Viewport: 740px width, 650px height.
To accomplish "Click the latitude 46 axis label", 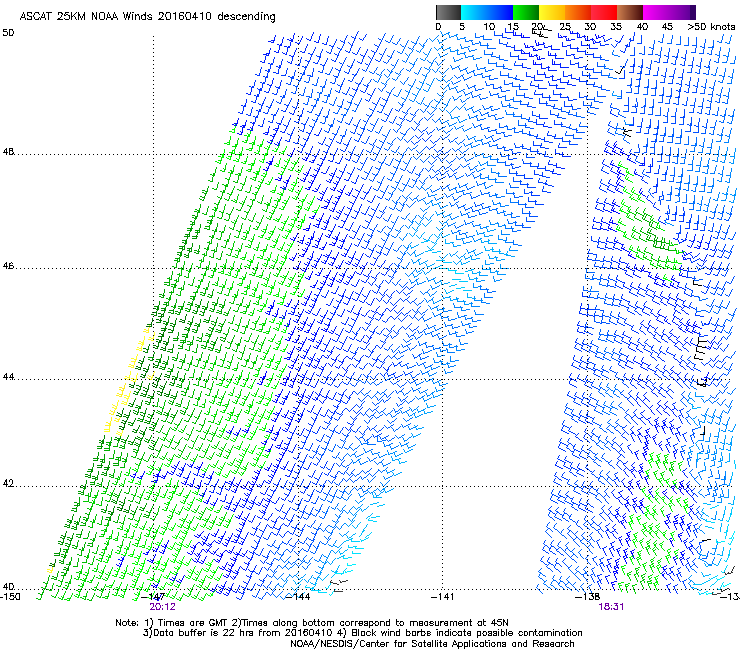I will pyautogui.click(x=8, y=266).
